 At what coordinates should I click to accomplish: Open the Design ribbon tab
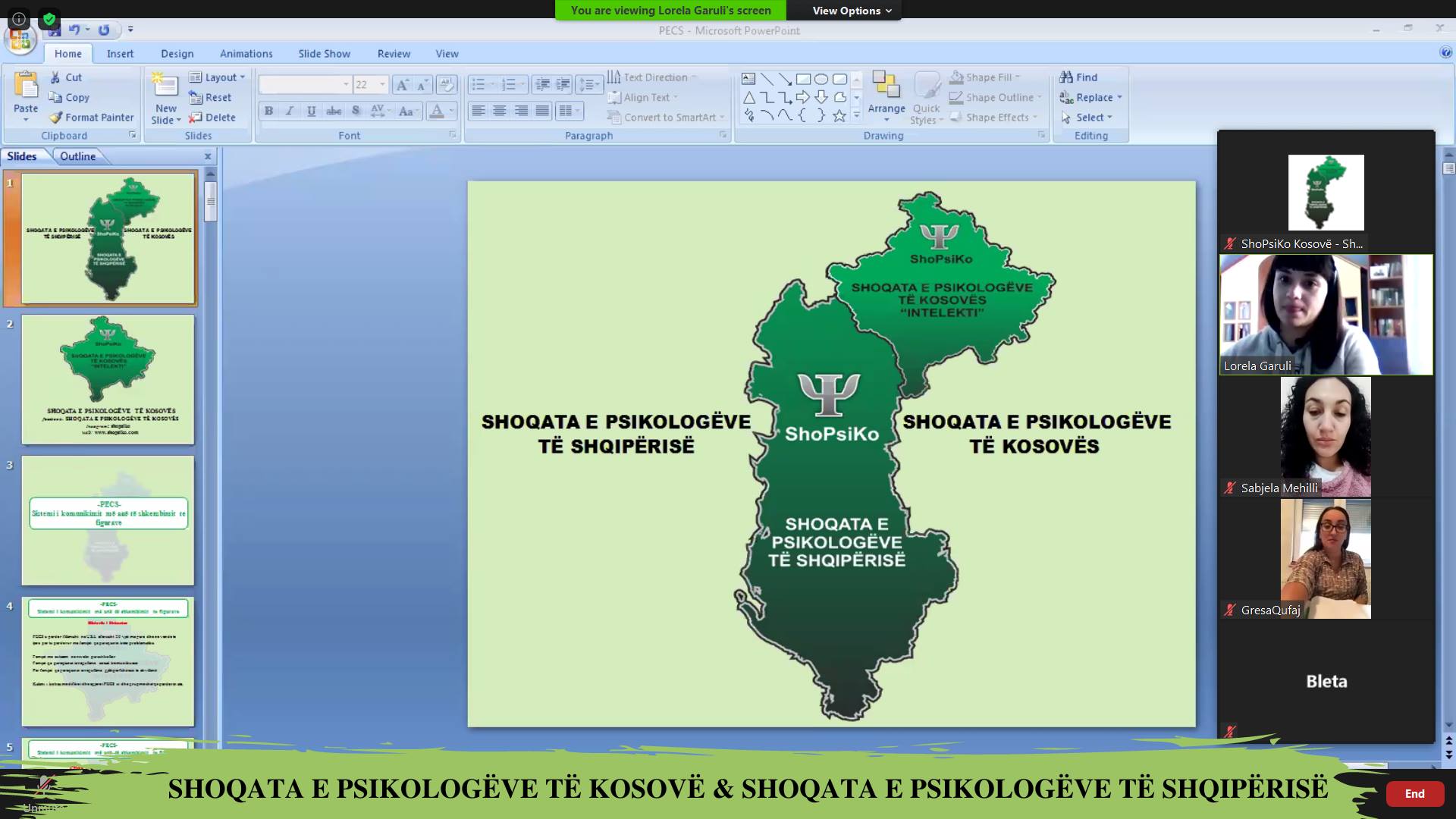click(177, 54)
